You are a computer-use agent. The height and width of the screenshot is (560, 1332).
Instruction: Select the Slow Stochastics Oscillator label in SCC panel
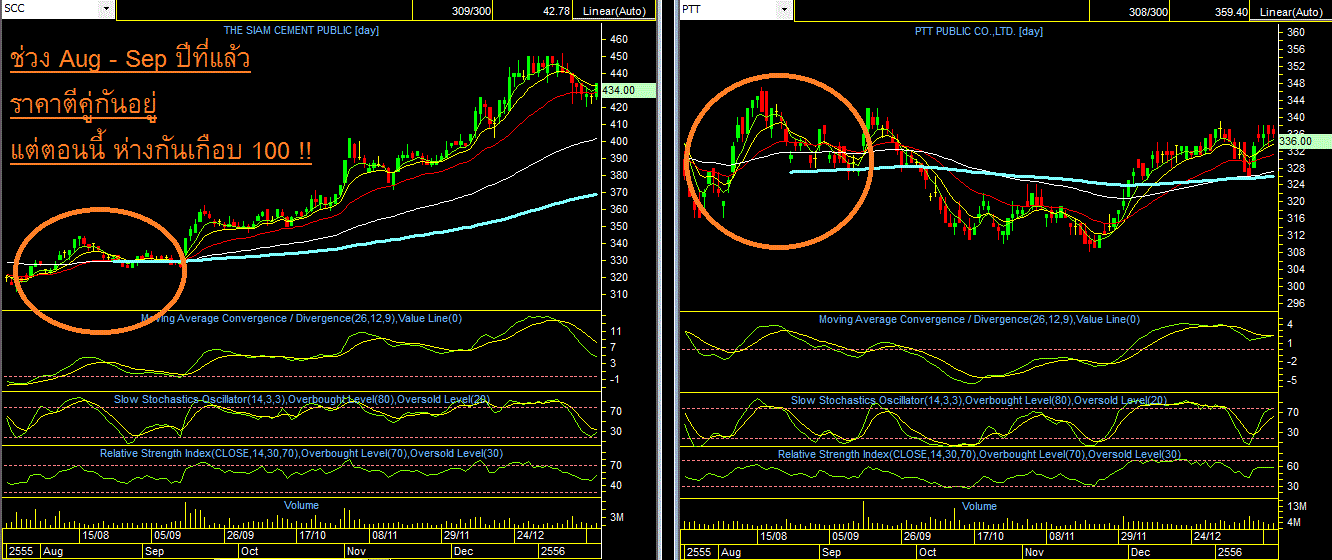(x=301, y=400)
